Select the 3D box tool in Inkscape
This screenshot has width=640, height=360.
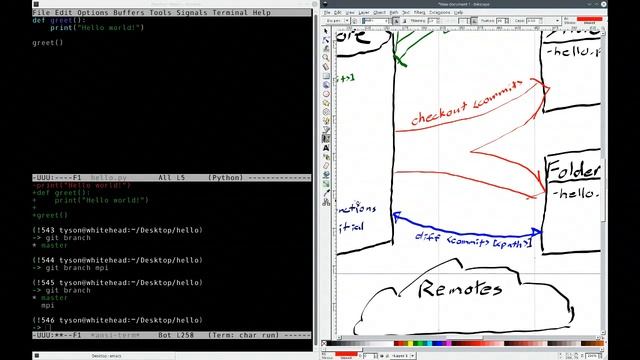pos(326,85)
